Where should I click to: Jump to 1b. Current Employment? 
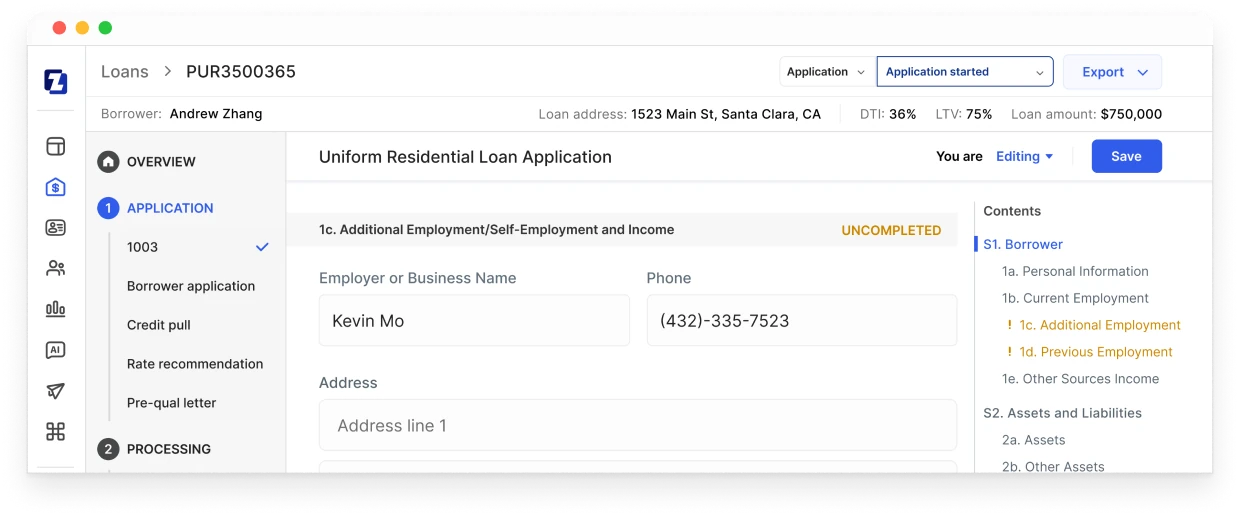click(1075, 298)
